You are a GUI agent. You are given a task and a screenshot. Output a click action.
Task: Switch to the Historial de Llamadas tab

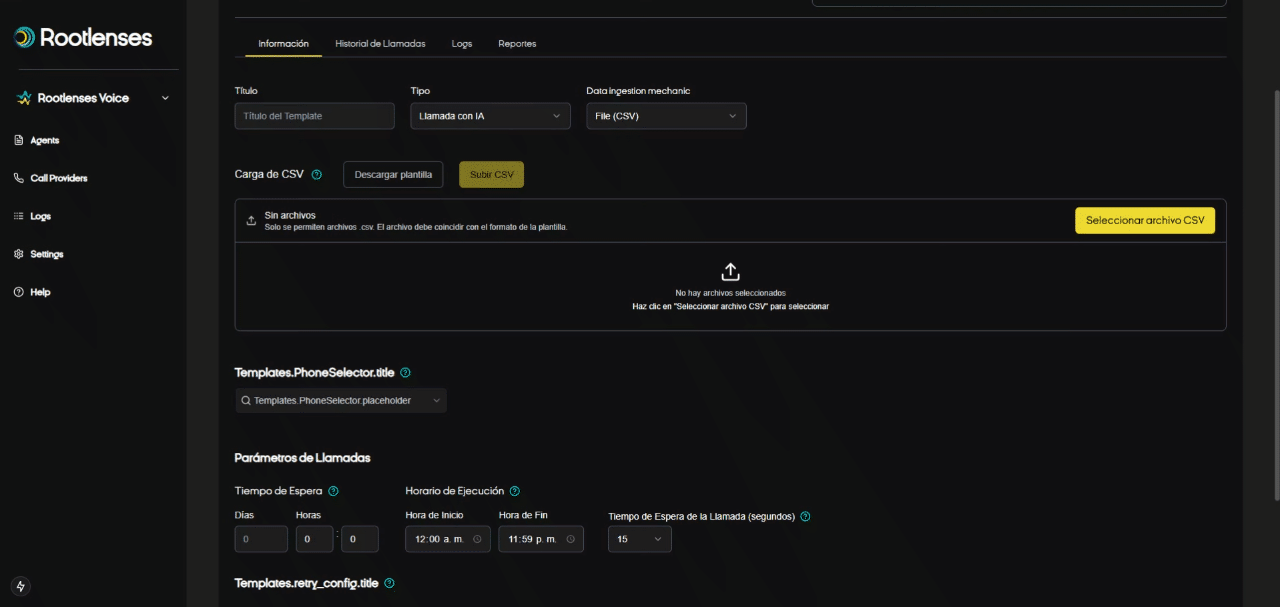point(380,44)
